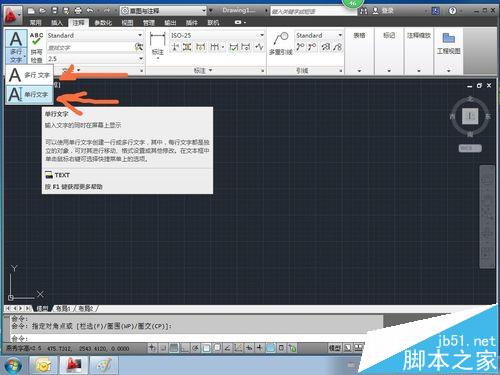Select 多行文字 in the flyout menu
Image resolution: width=500 pixels, height=375 pixels.
(x=29, y=75)
